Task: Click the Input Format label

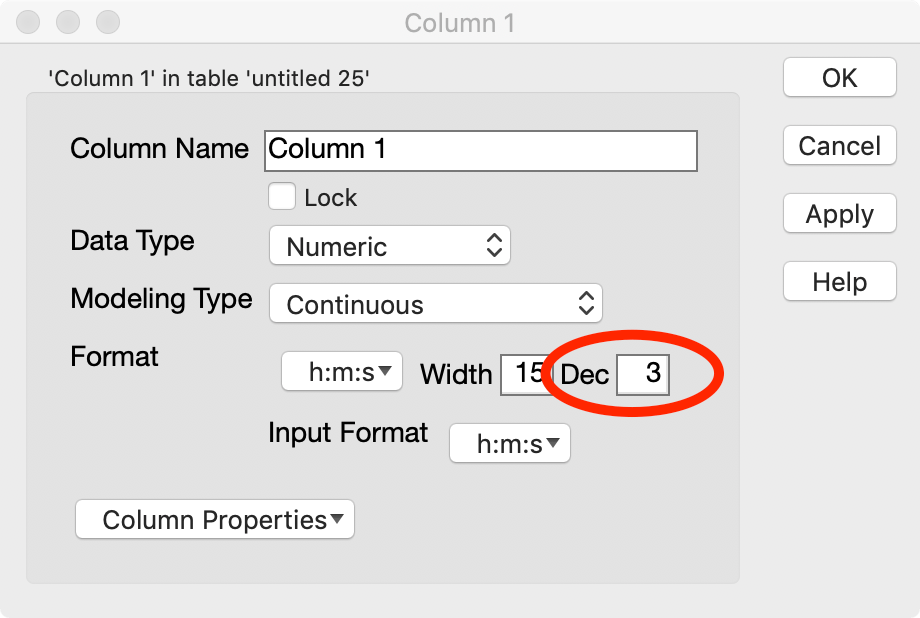Action: tap(348, 433)
